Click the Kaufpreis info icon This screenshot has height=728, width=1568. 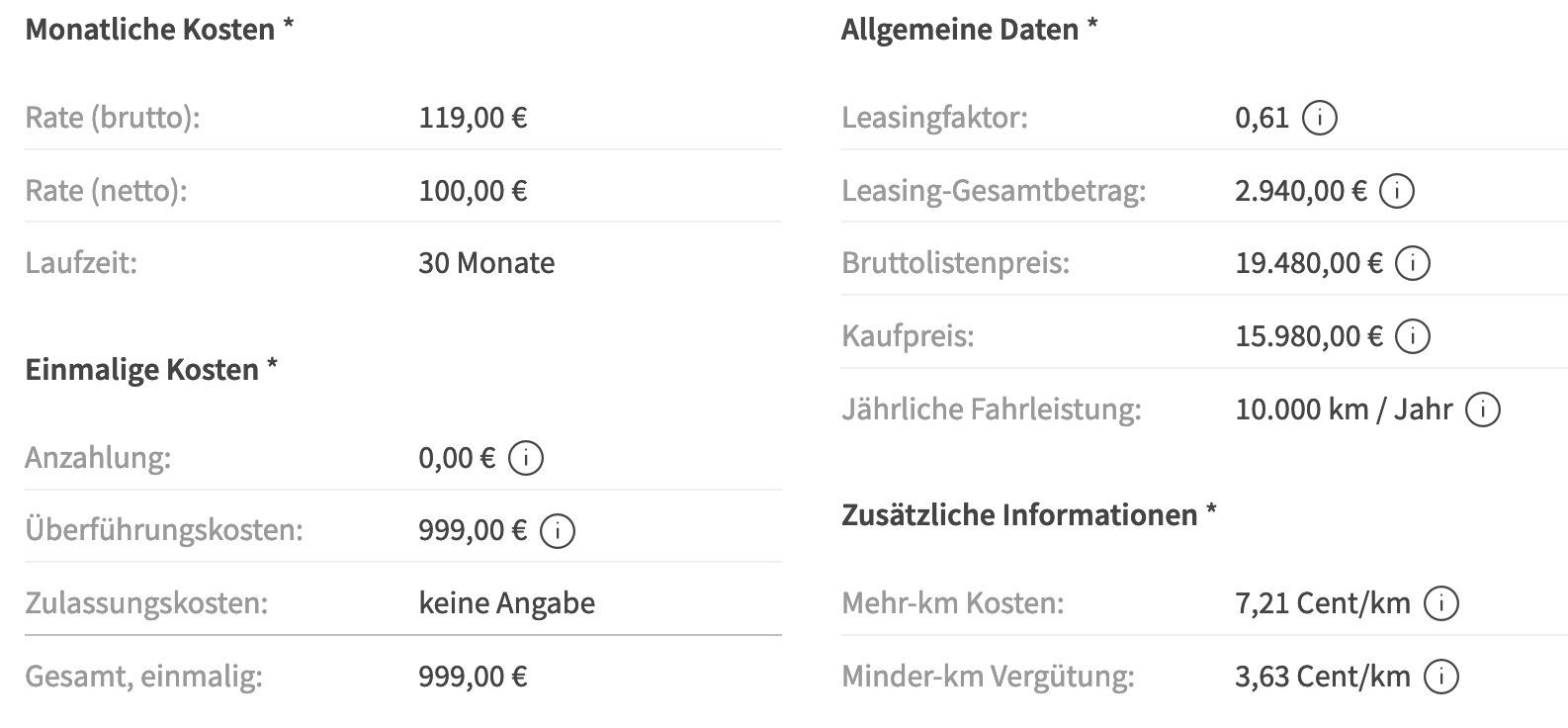point(1412,336)
